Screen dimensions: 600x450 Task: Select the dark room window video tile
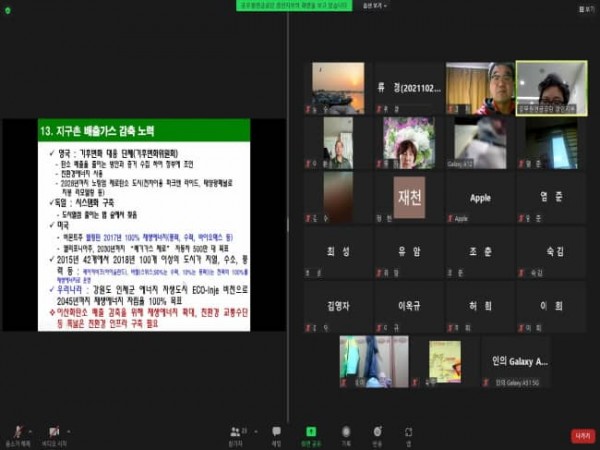(x=551, y=143)
